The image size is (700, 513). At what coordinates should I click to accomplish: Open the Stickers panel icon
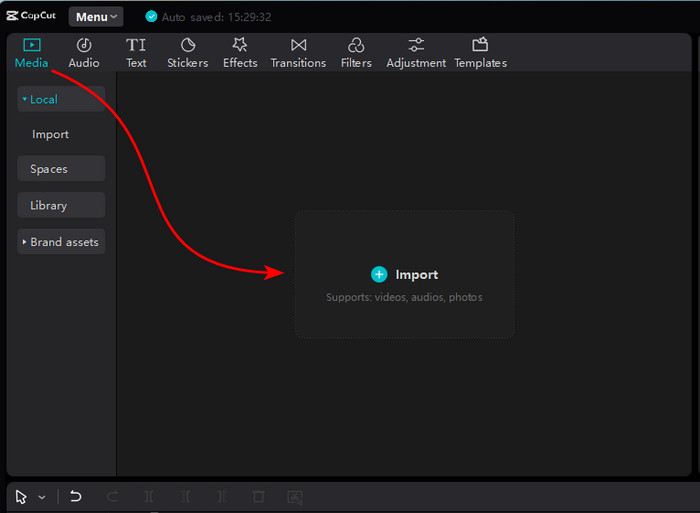[188, 45]
